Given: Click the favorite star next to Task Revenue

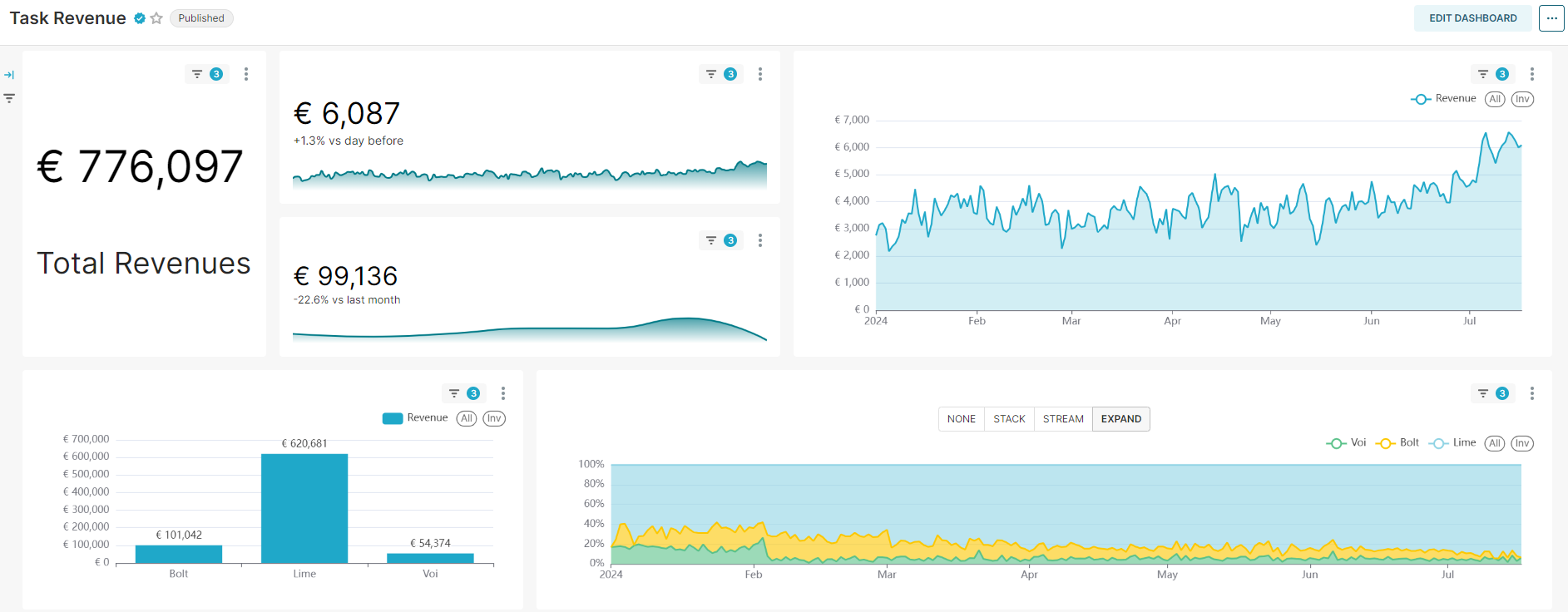Looking at the screenshot, I should pos(156,18).
